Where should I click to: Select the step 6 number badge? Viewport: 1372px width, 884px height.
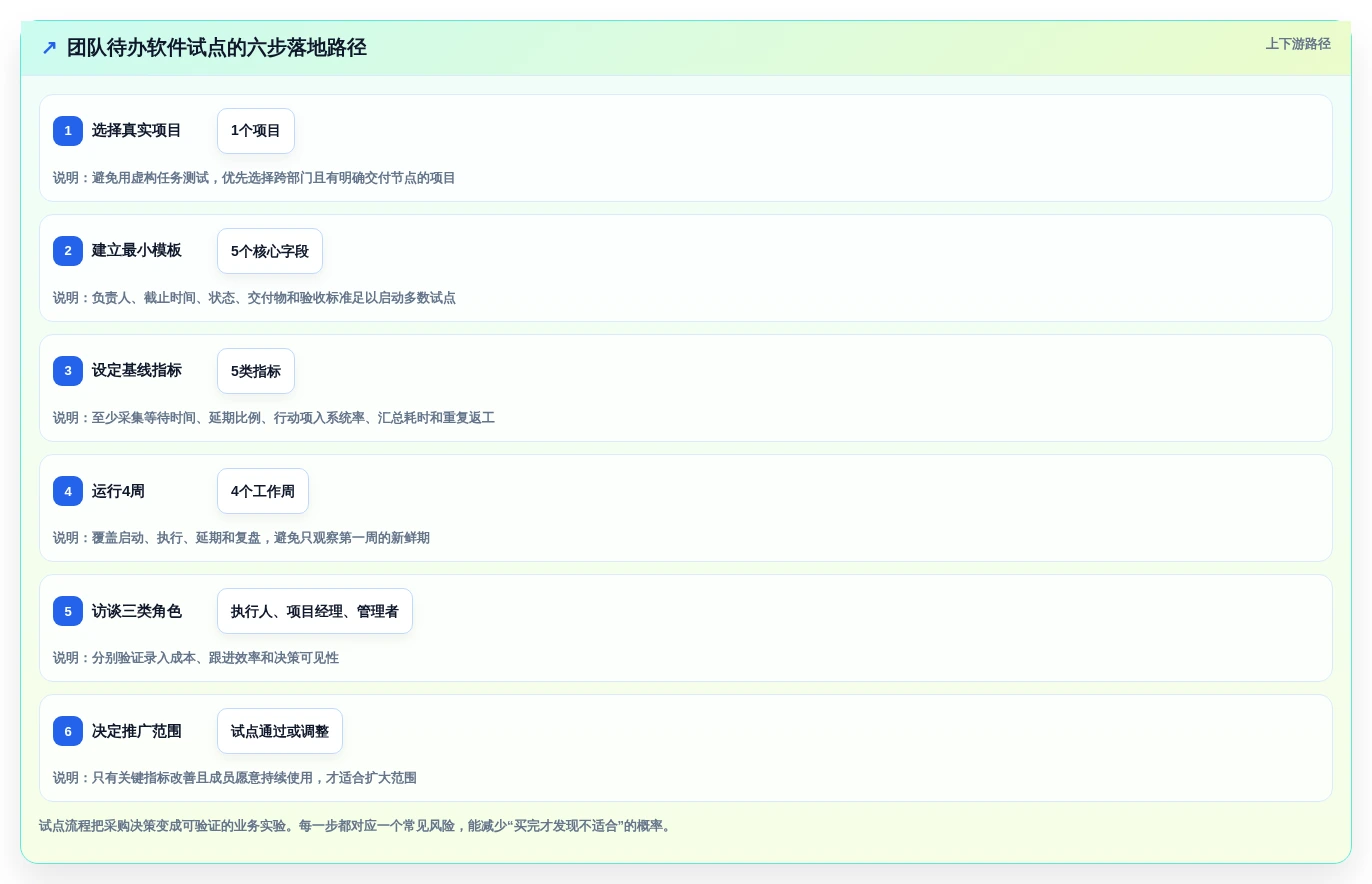click(68, 731)
